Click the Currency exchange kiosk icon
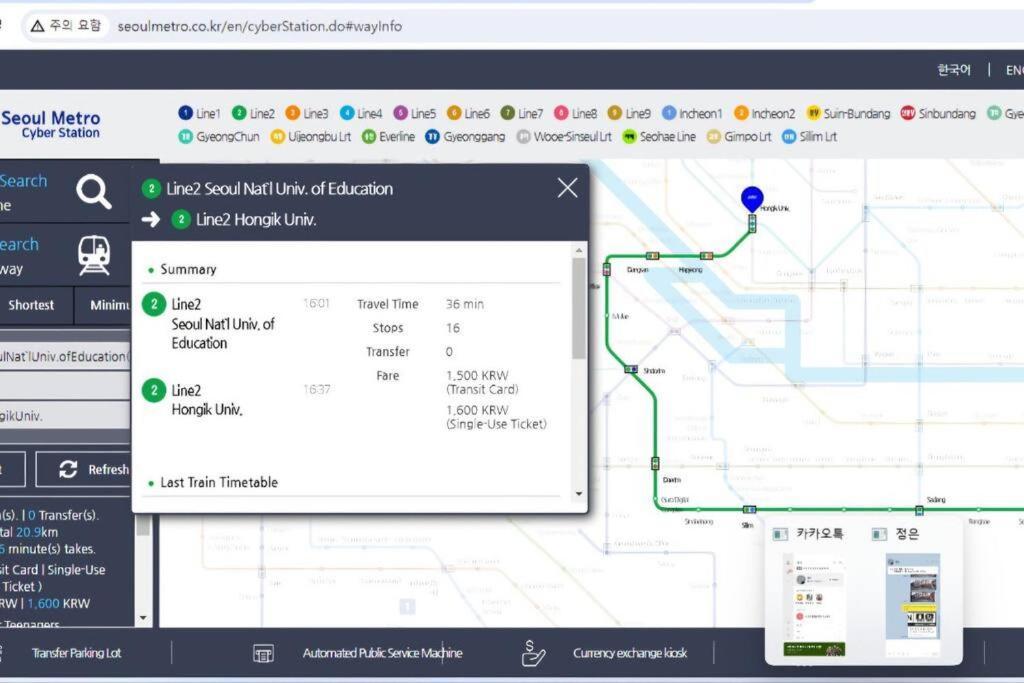The width and height of the screenshot is (1024, 683). point(533,653)
